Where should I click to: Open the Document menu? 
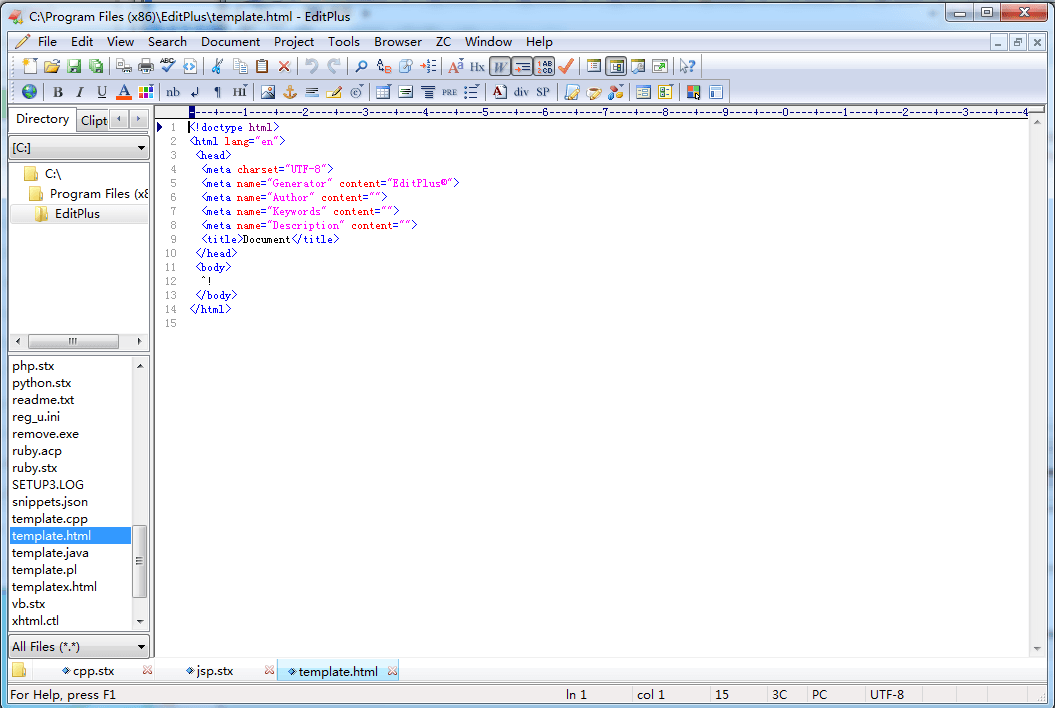(x=230, y=41)
